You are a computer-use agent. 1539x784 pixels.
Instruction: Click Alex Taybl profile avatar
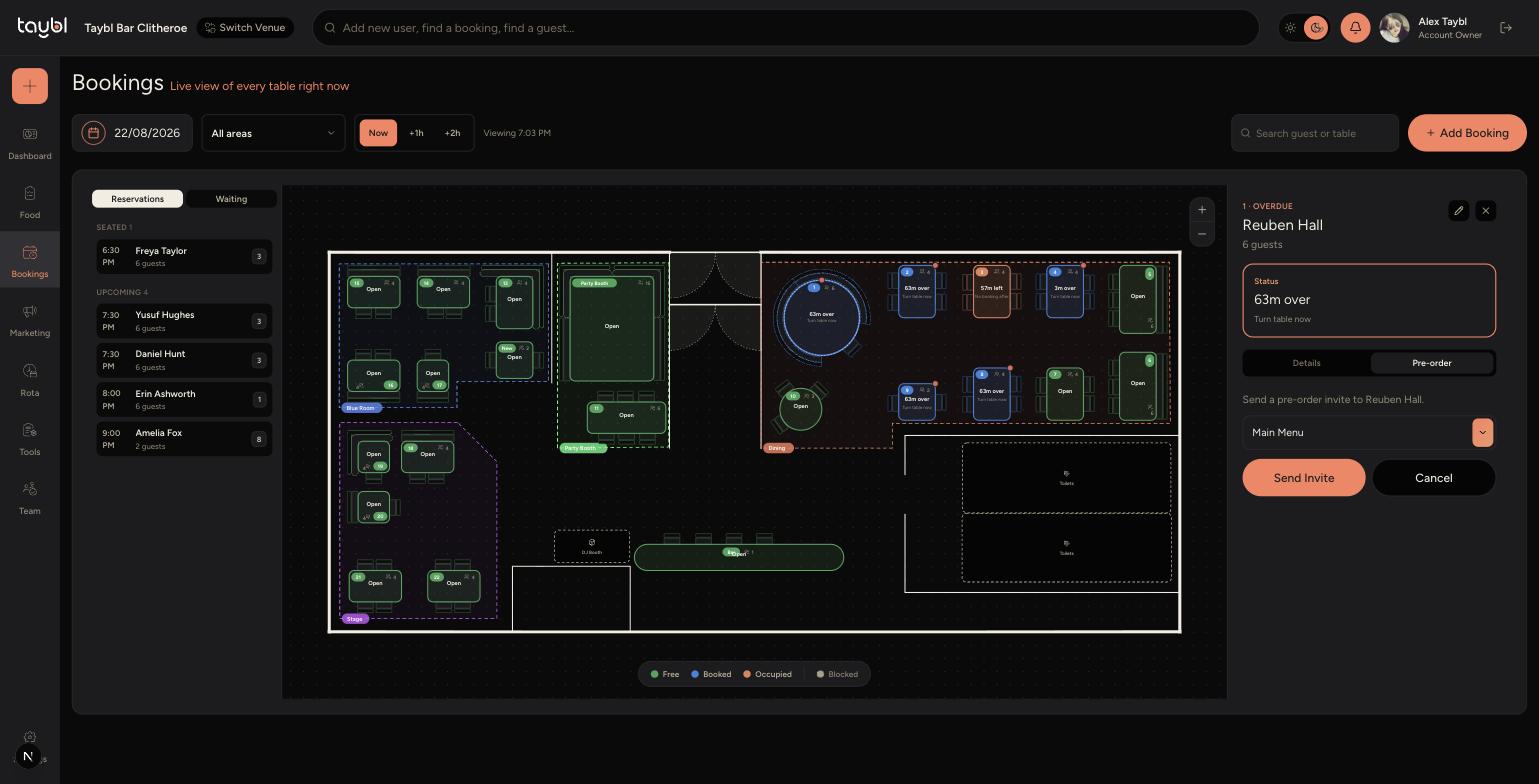click(x=1394, y=28)
